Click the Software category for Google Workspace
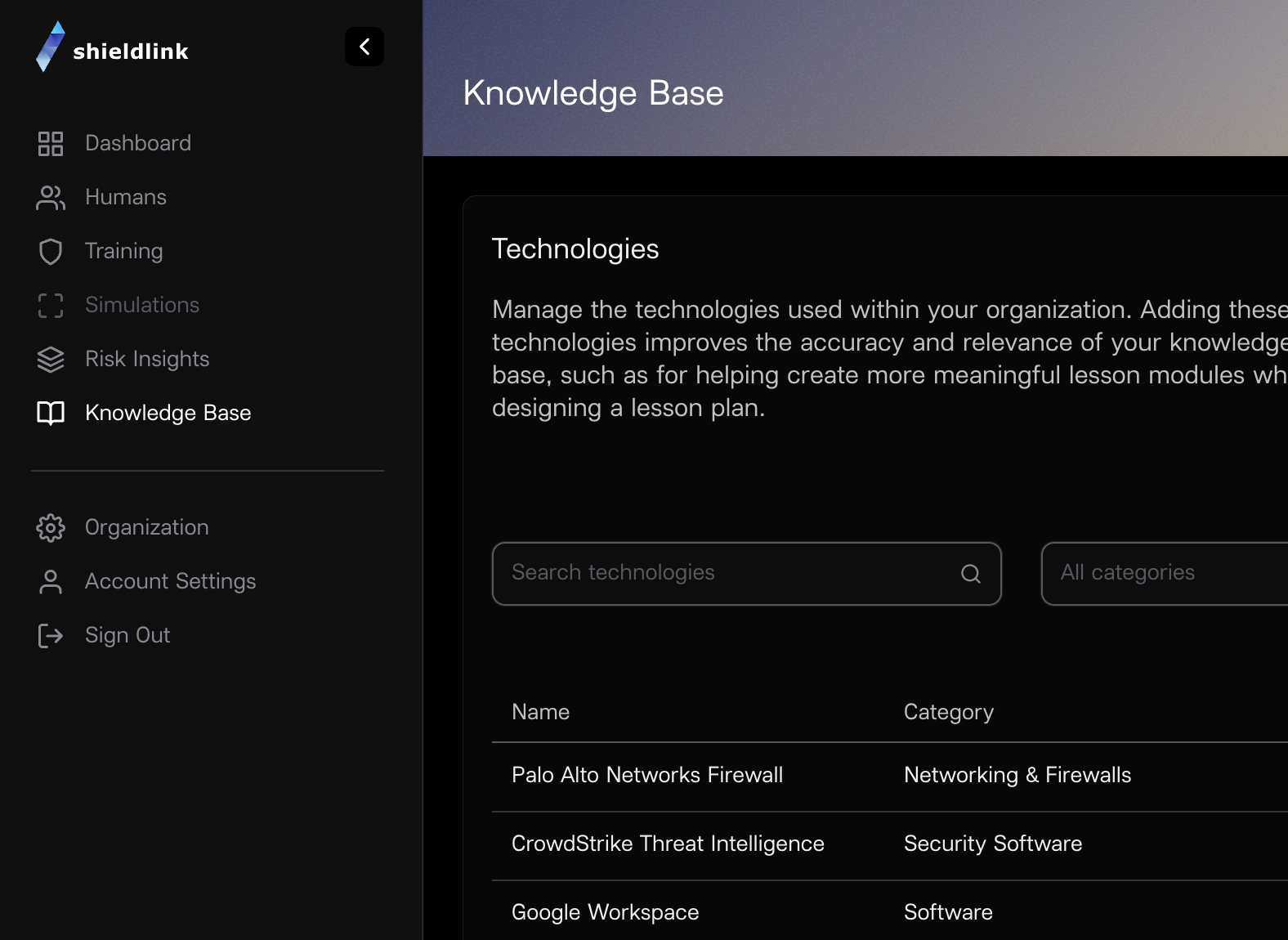This screenshot has width=1288, height=940. click(x=948, y=912)
